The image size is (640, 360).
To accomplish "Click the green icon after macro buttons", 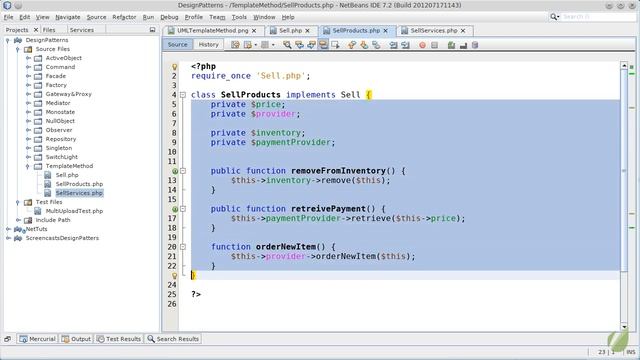I will pyautogui.click(x=451, y=45).
